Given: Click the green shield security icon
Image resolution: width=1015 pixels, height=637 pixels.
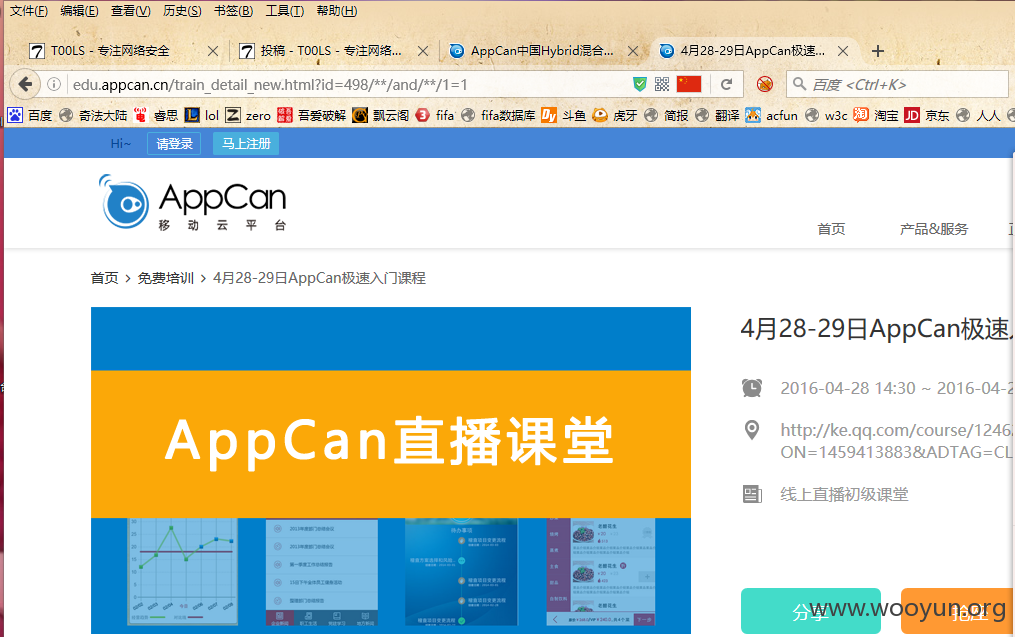Looking at the screenshot, I should coord(640,84).
